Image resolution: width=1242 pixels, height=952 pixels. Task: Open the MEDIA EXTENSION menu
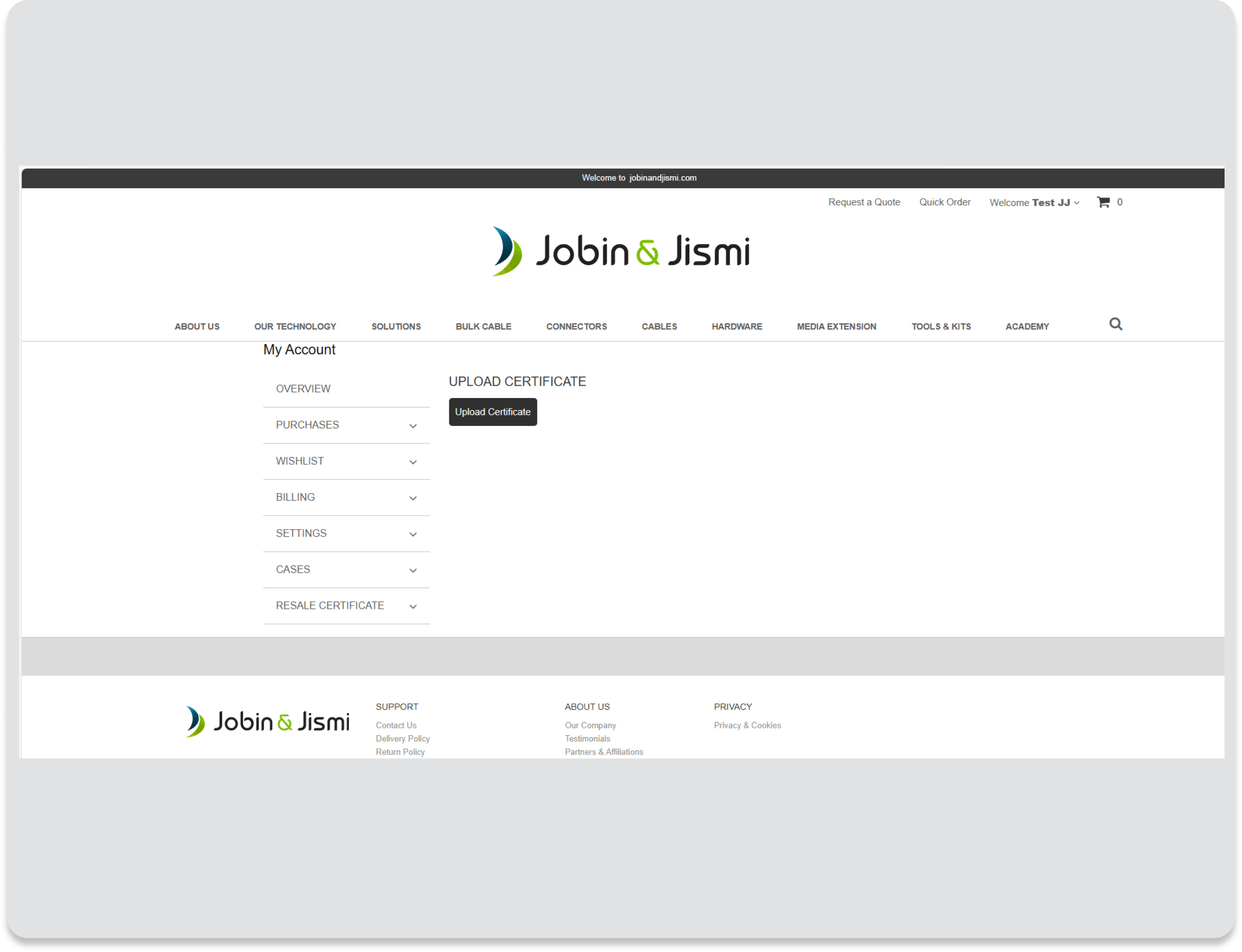[x=836, y=326]
